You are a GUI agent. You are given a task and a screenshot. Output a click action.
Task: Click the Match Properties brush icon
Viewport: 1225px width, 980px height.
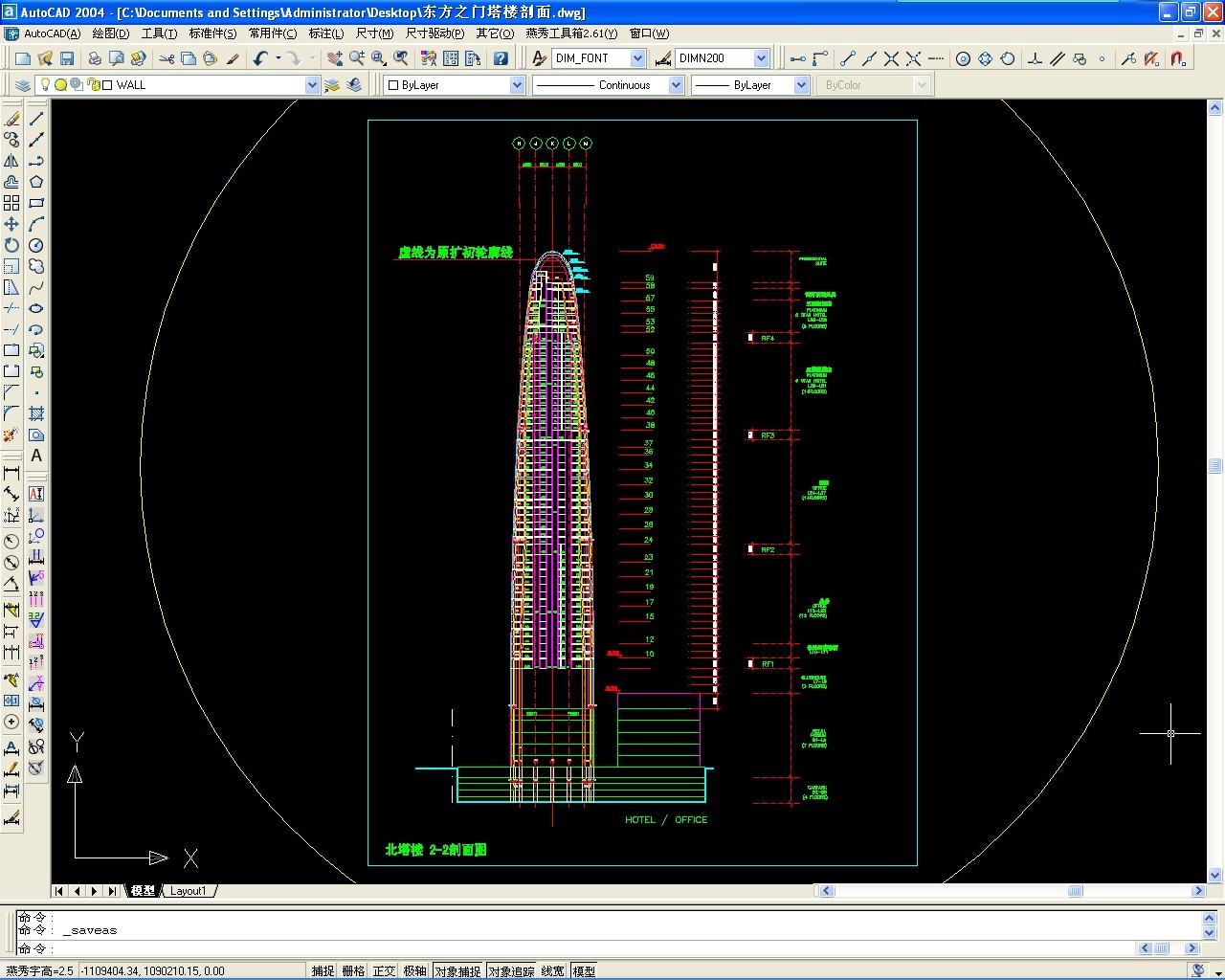tap(233, 58)
